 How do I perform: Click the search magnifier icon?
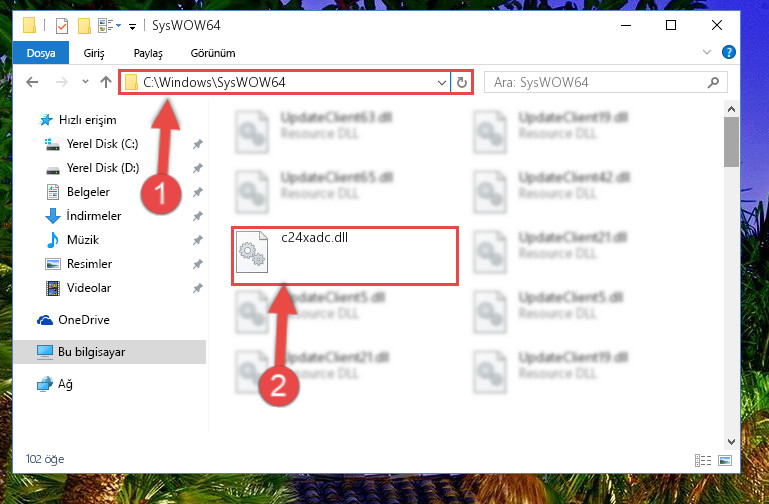[714, 82]
